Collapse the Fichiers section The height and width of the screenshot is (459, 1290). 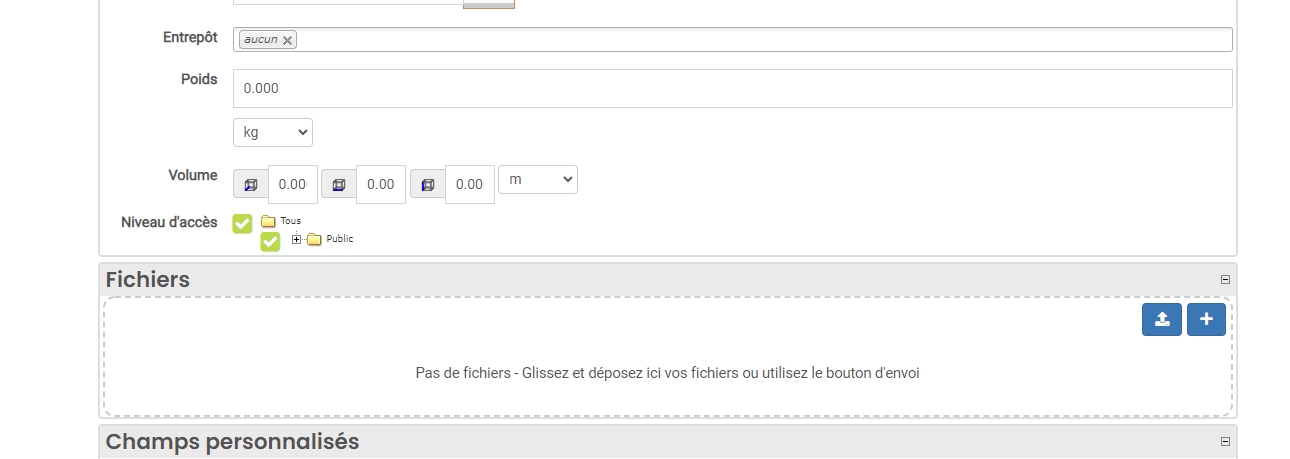point(1225,280)
